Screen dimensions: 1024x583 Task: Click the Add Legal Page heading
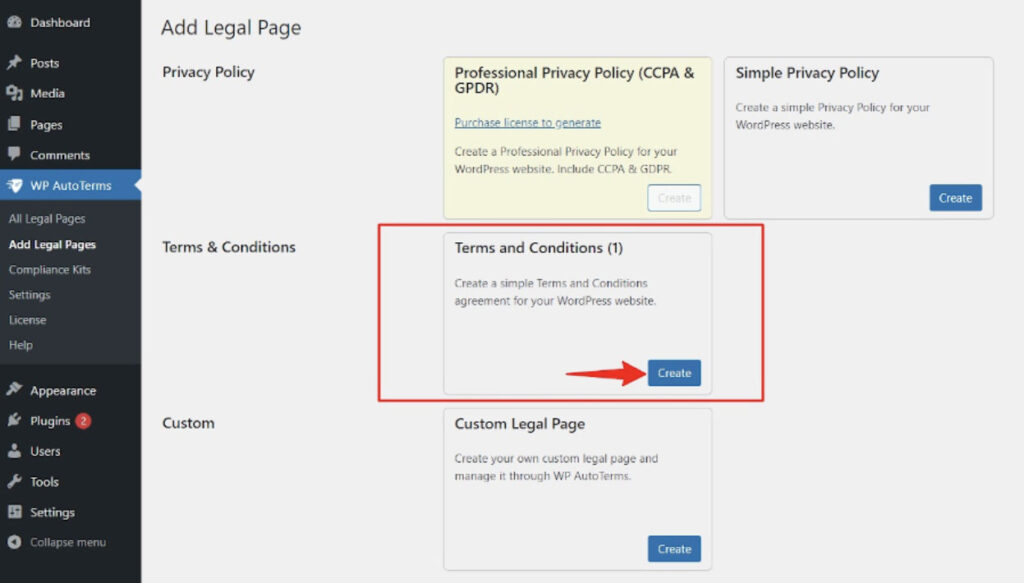click(x=231, y=27)
